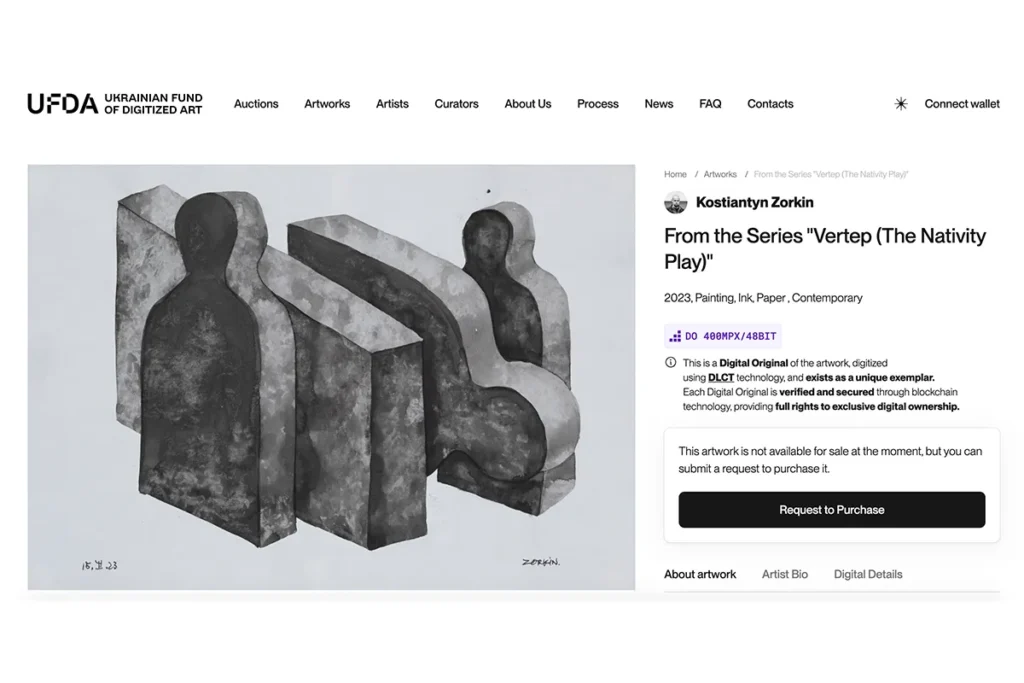The width and height of the screenshot is (1024, 683).
Task: Select the Digital Details tab
Action: pyautogui.click(x=868, y=574)
